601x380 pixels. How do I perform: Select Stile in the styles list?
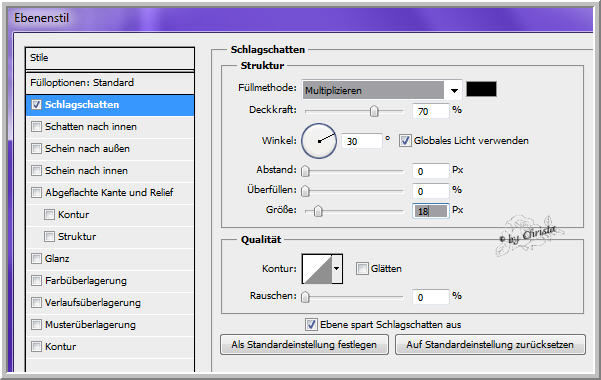point(110,58)
